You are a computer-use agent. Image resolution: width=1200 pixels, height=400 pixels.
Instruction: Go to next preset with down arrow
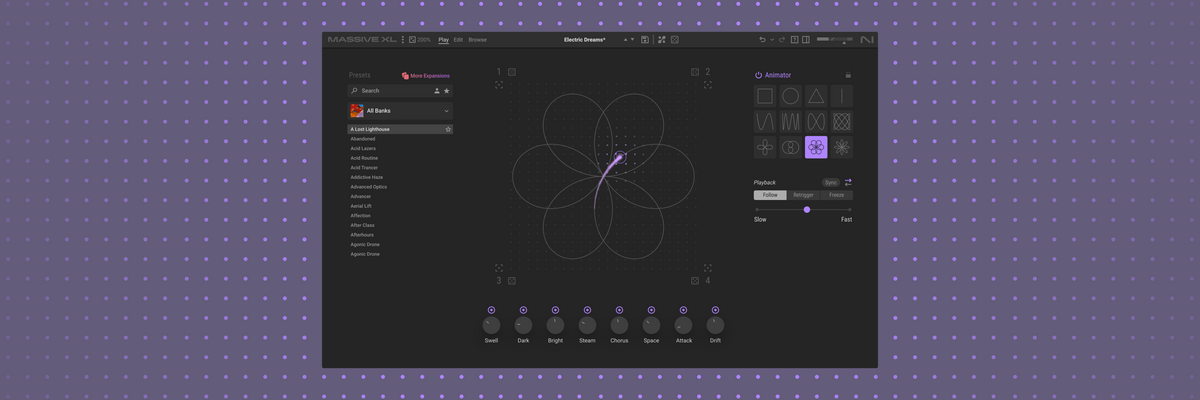coord(632,40)
